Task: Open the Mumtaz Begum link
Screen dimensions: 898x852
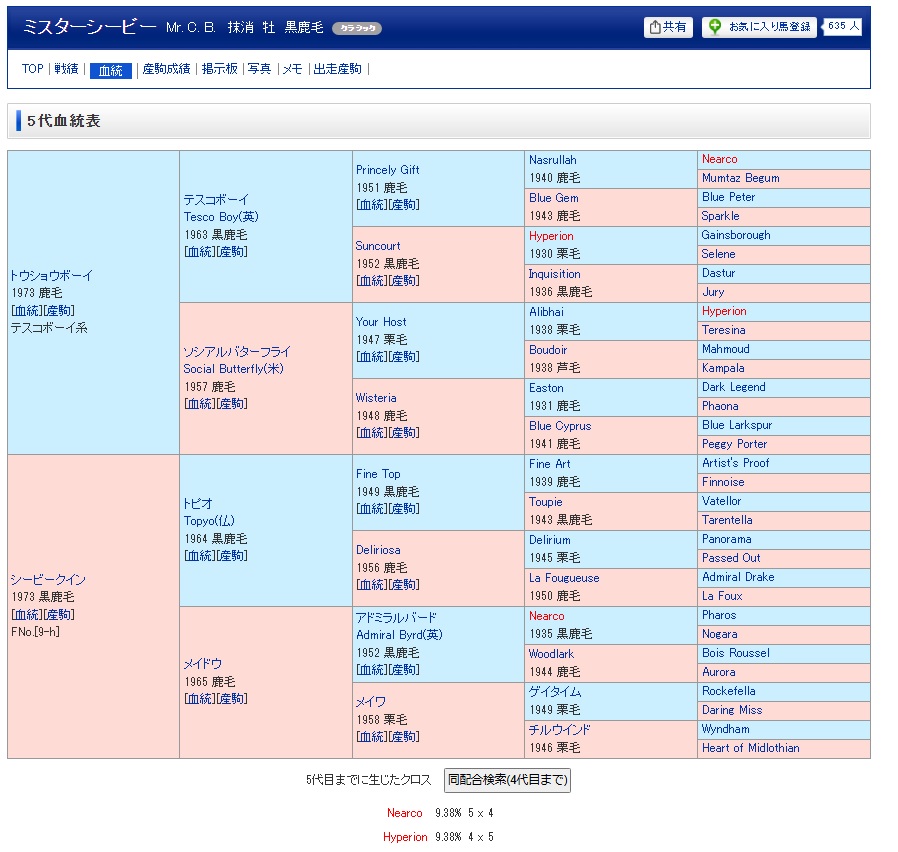Action: tap(740, 178)
